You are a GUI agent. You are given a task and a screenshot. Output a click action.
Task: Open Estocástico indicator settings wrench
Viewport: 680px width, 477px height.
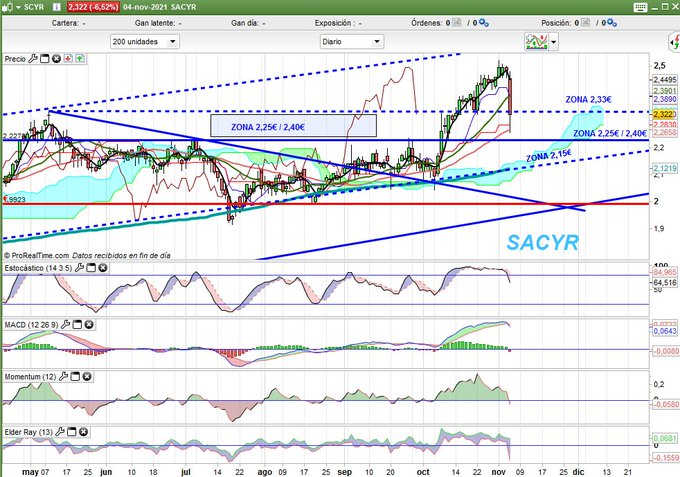coord(79,268)
